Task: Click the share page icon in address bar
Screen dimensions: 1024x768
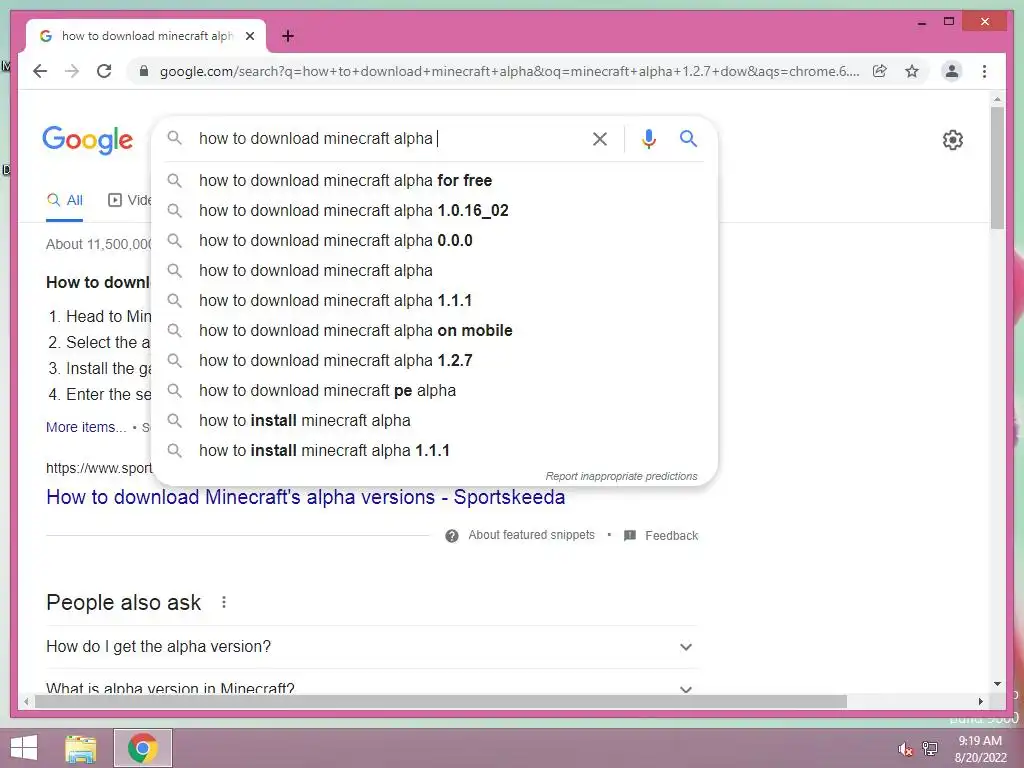Action: click(x=880, y=71)
